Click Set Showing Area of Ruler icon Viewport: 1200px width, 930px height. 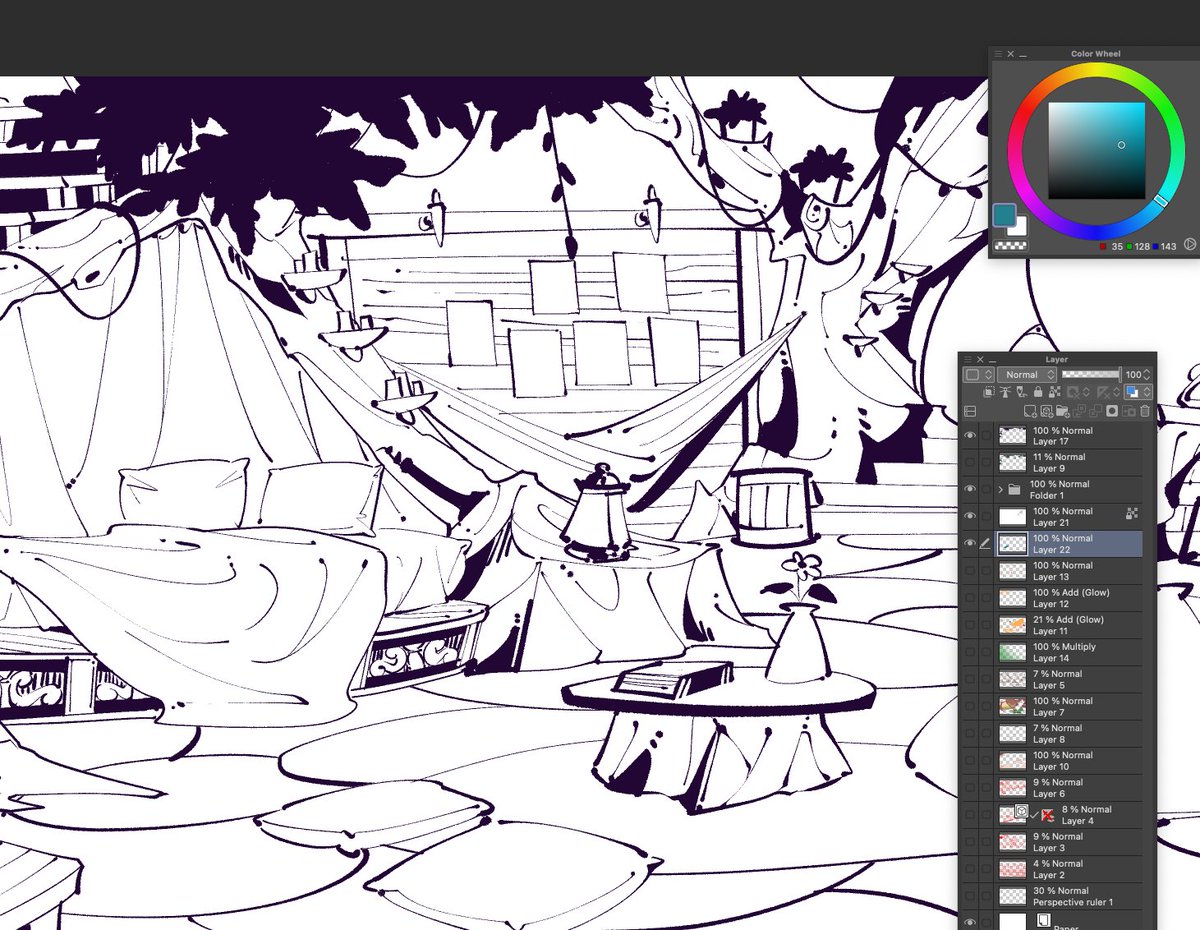[1102, 392]
